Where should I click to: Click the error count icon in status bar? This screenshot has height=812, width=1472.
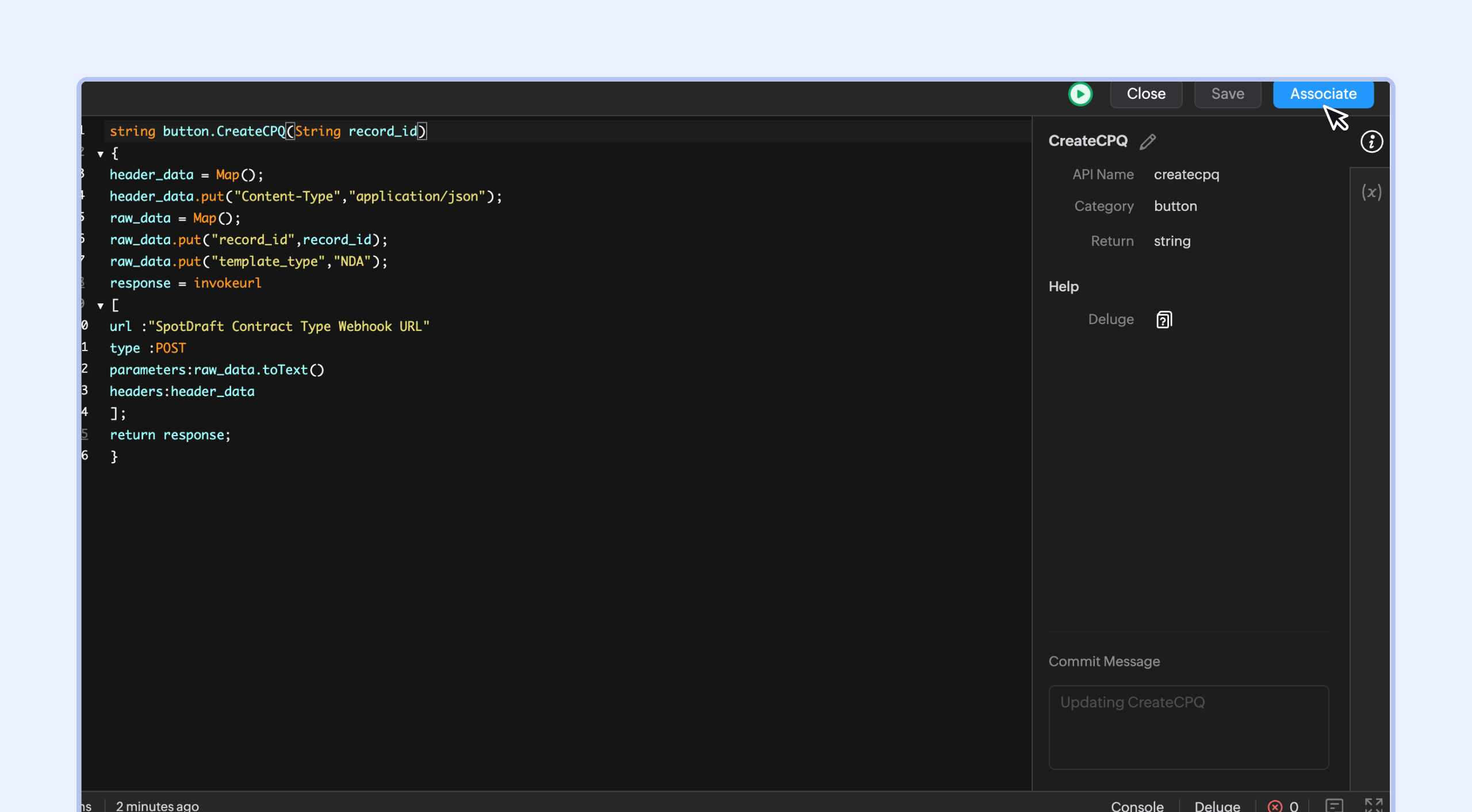(x=1275, y=806)
